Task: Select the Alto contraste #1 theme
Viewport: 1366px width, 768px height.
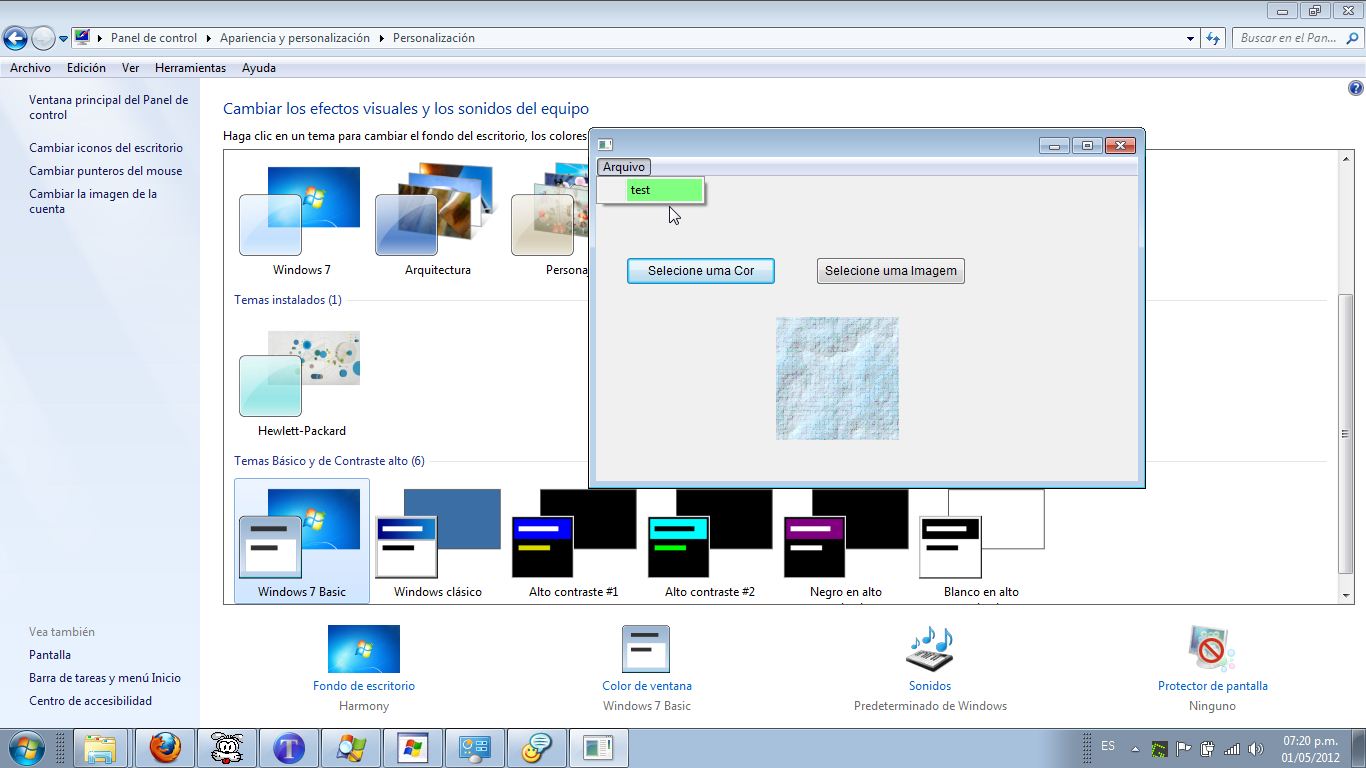Action: pos(573,541)
